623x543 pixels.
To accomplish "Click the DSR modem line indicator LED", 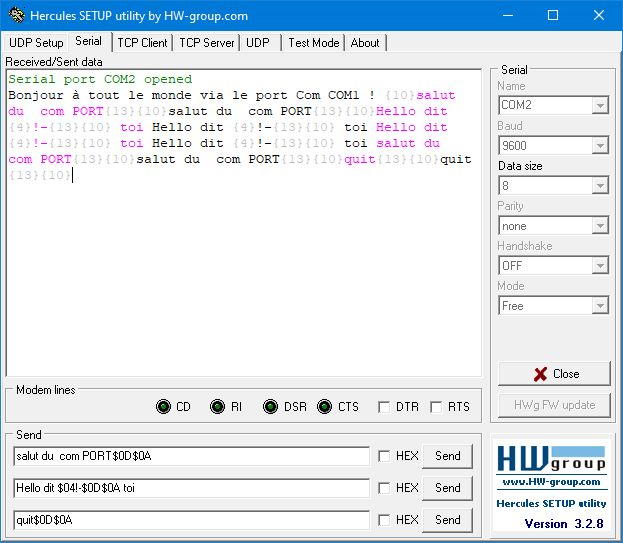I will click(270, 407).
